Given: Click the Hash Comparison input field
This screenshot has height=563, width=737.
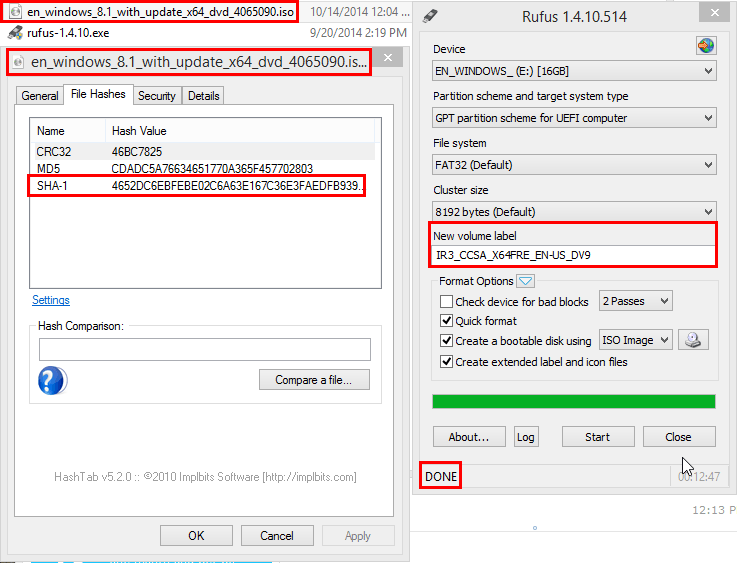Looking at the screenshot, I should [x=204, y=350].
